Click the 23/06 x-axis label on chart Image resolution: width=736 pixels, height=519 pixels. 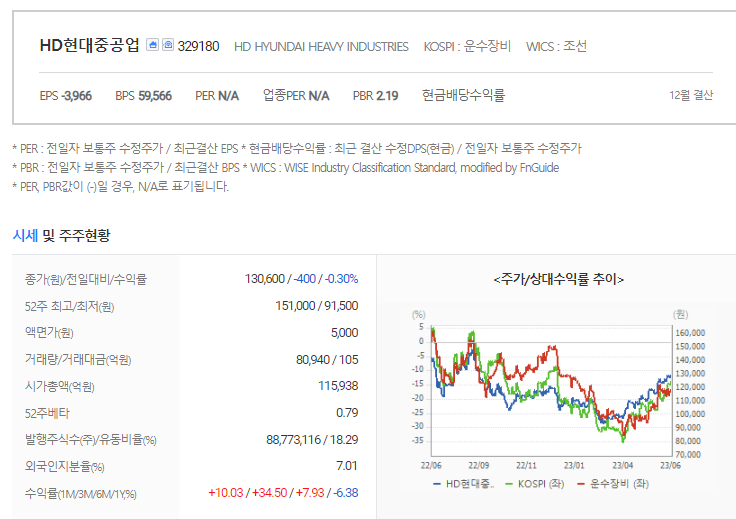click(x=670, y=466)
